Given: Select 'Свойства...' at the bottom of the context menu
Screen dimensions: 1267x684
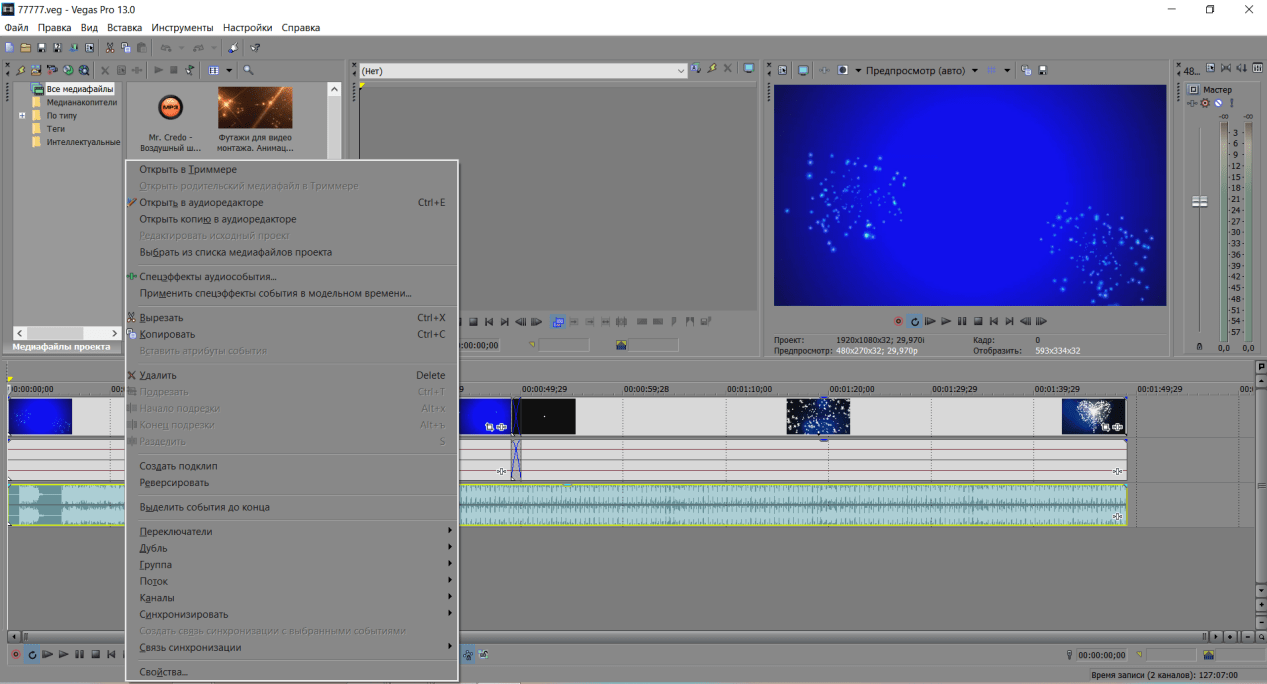Looking at the screenshot, I should [x=163, y=672].
